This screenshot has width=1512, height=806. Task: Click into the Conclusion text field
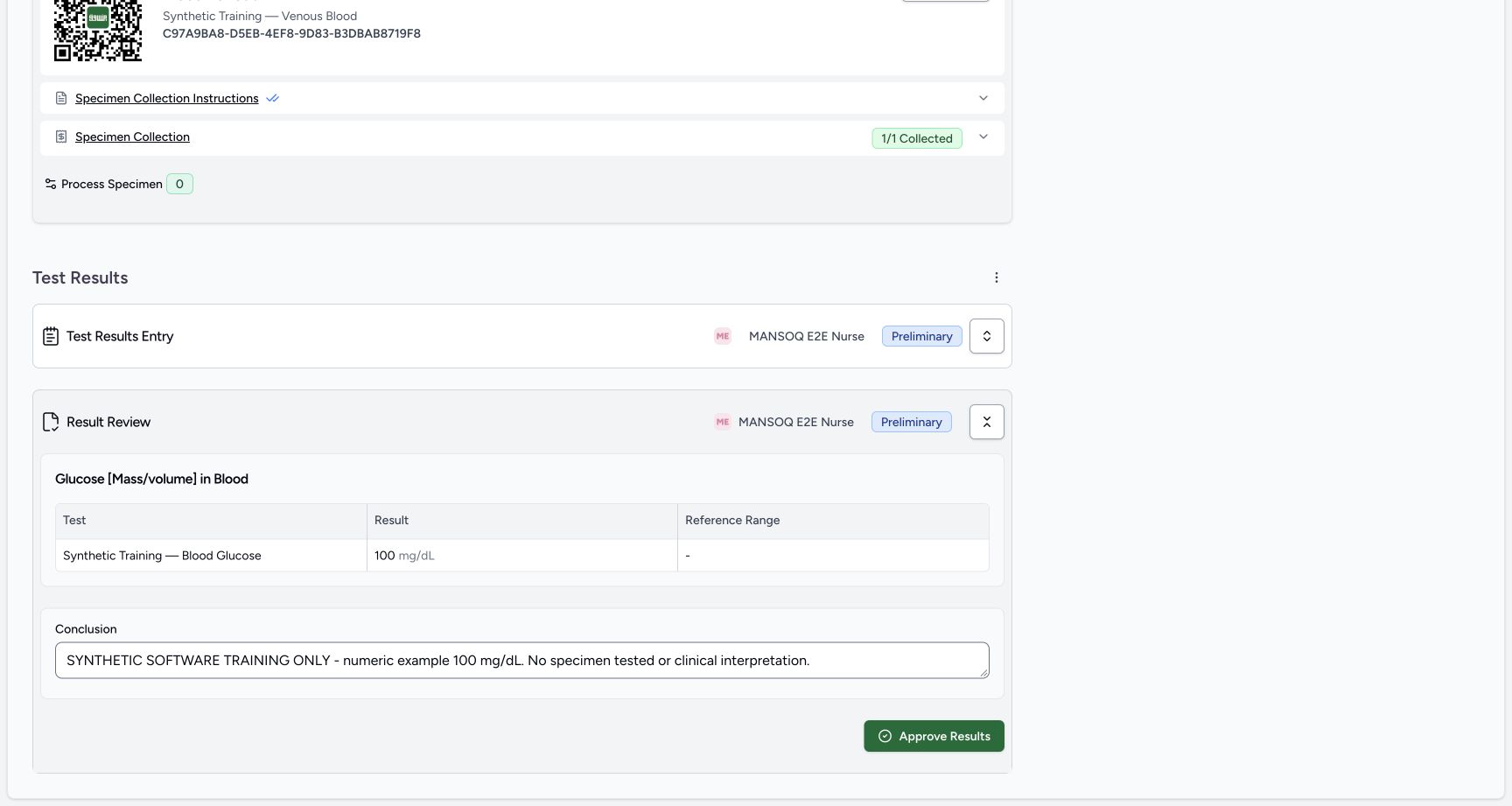pyautogui.click(x=522, y=661)
